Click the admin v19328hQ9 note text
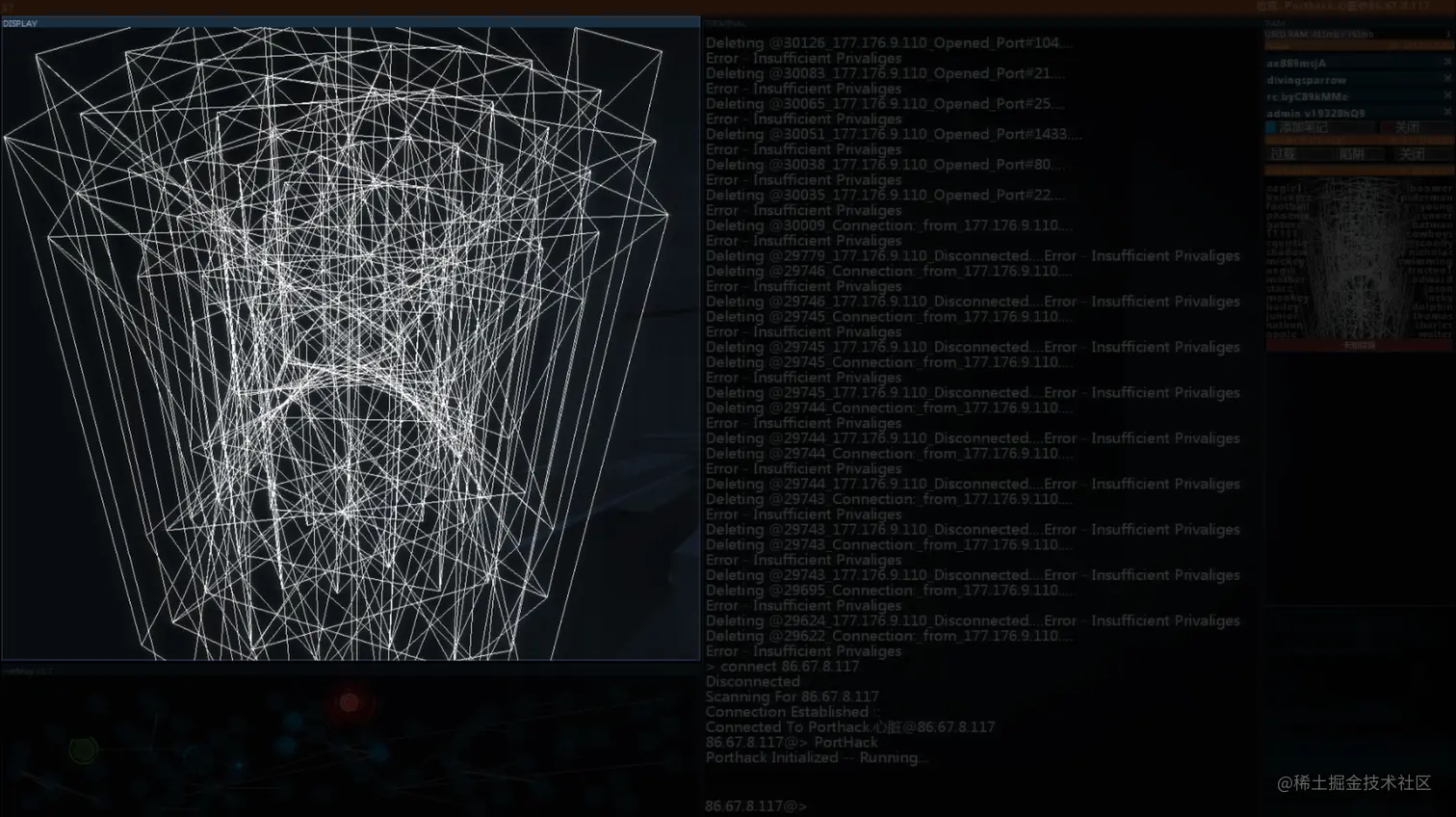 pyautogui.click(x=1315, y=113)
